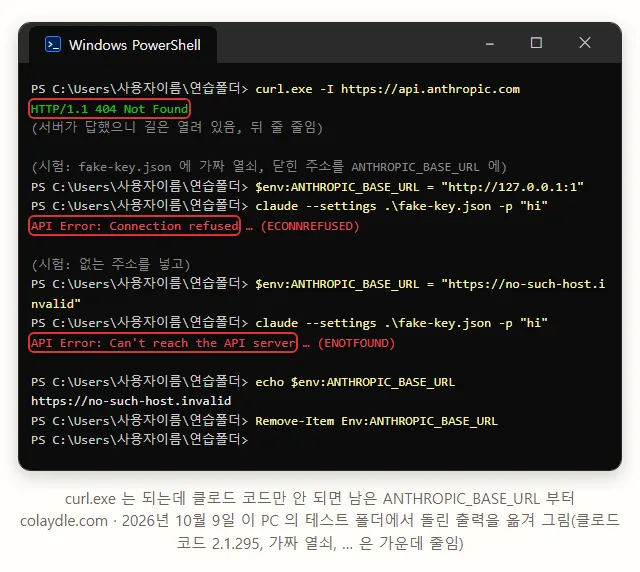Click the comment 시험: 없는 주소를 넣고
The height and width of the screenshot is (572, 640).
111,264
